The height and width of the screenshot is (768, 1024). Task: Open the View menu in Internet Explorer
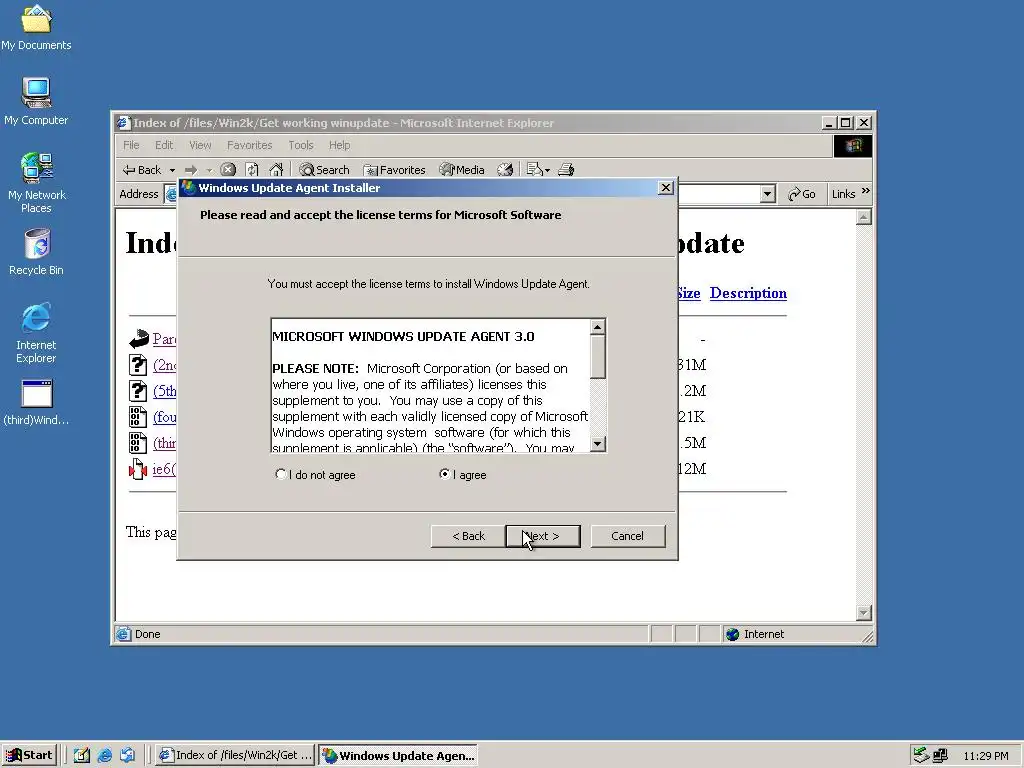click(x=200, y=145)
